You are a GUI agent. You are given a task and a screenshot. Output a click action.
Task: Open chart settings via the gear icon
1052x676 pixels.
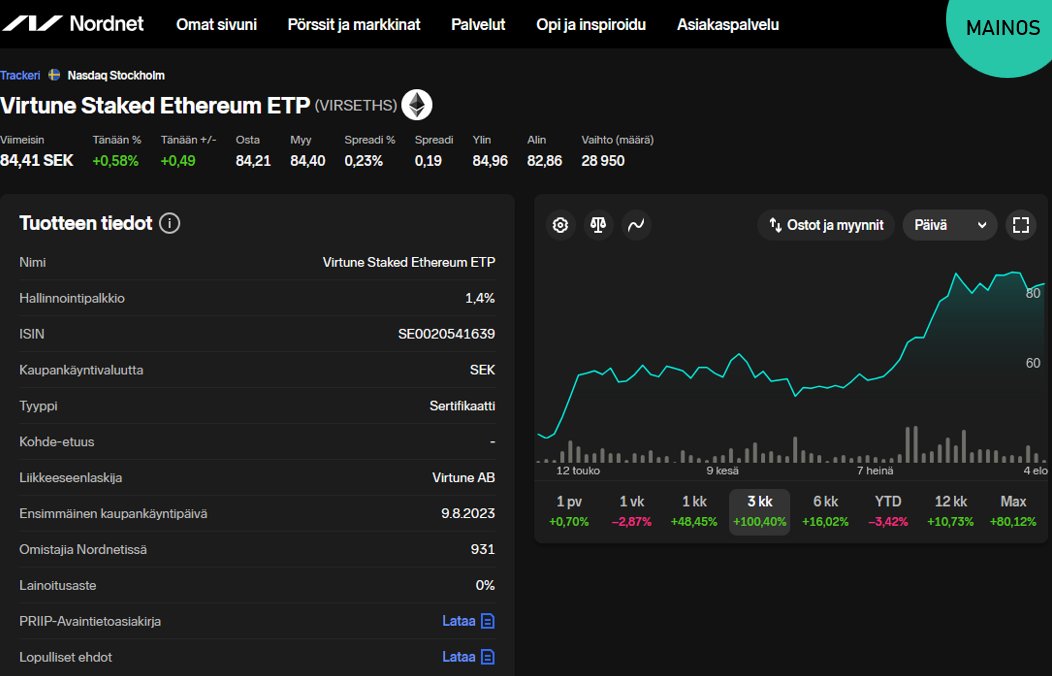(x=560, y=225)
